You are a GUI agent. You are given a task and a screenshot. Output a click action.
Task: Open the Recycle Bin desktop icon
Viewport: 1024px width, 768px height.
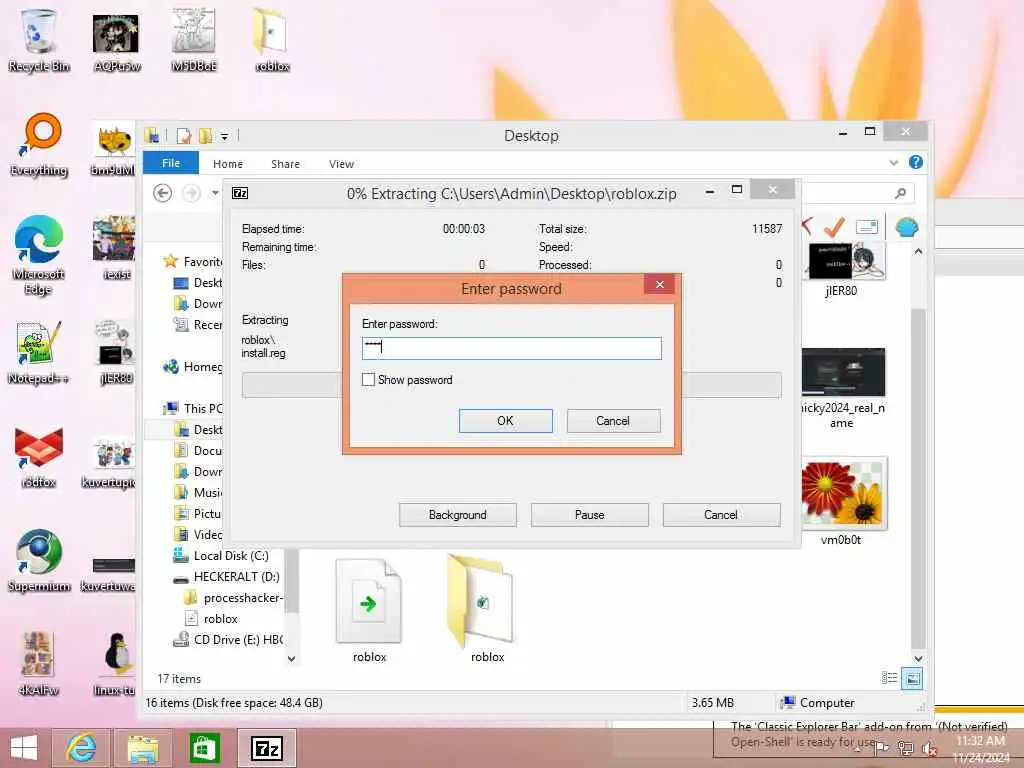pos(38,40)
